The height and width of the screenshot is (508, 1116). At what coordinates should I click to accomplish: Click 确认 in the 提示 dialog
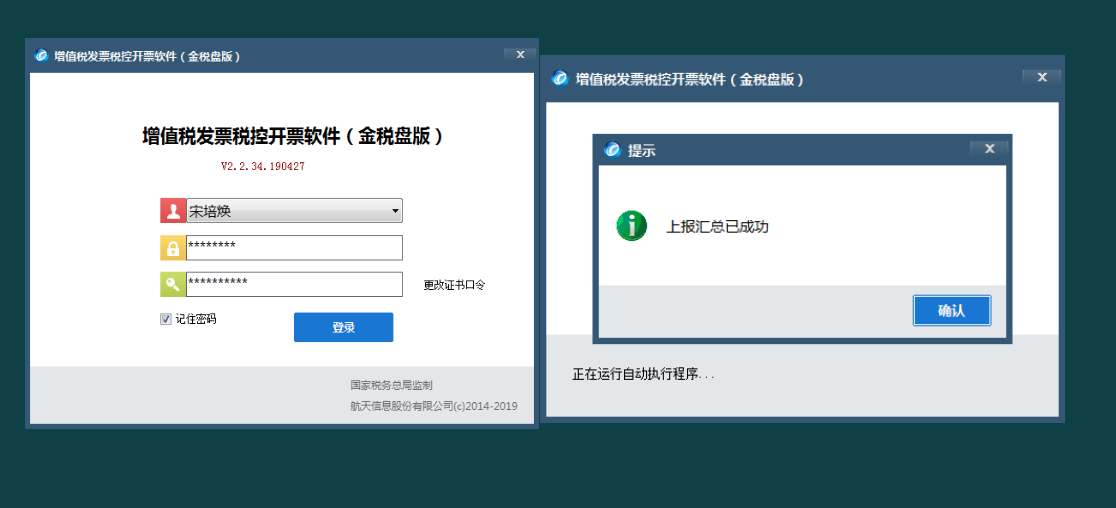(x=952, y=311)
